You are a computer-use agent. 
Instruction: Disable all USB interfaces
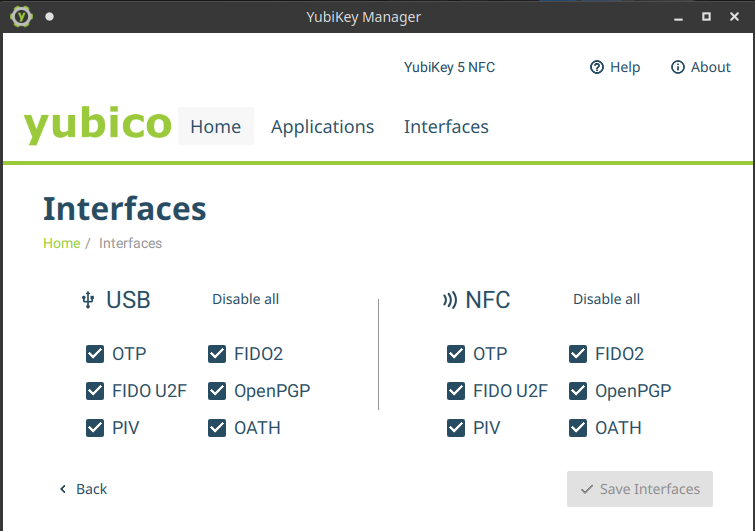[246, 299]
